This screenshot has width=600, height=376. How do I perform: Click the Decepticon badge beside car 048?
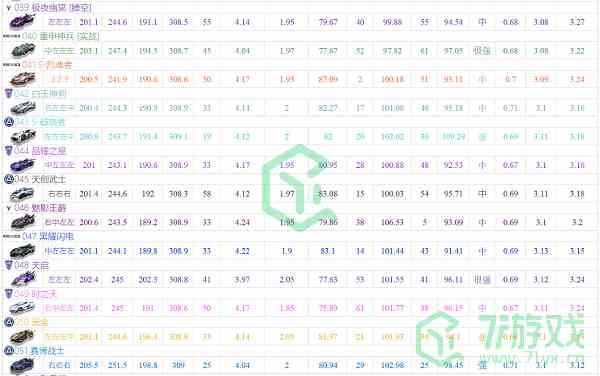click(8, 265)
